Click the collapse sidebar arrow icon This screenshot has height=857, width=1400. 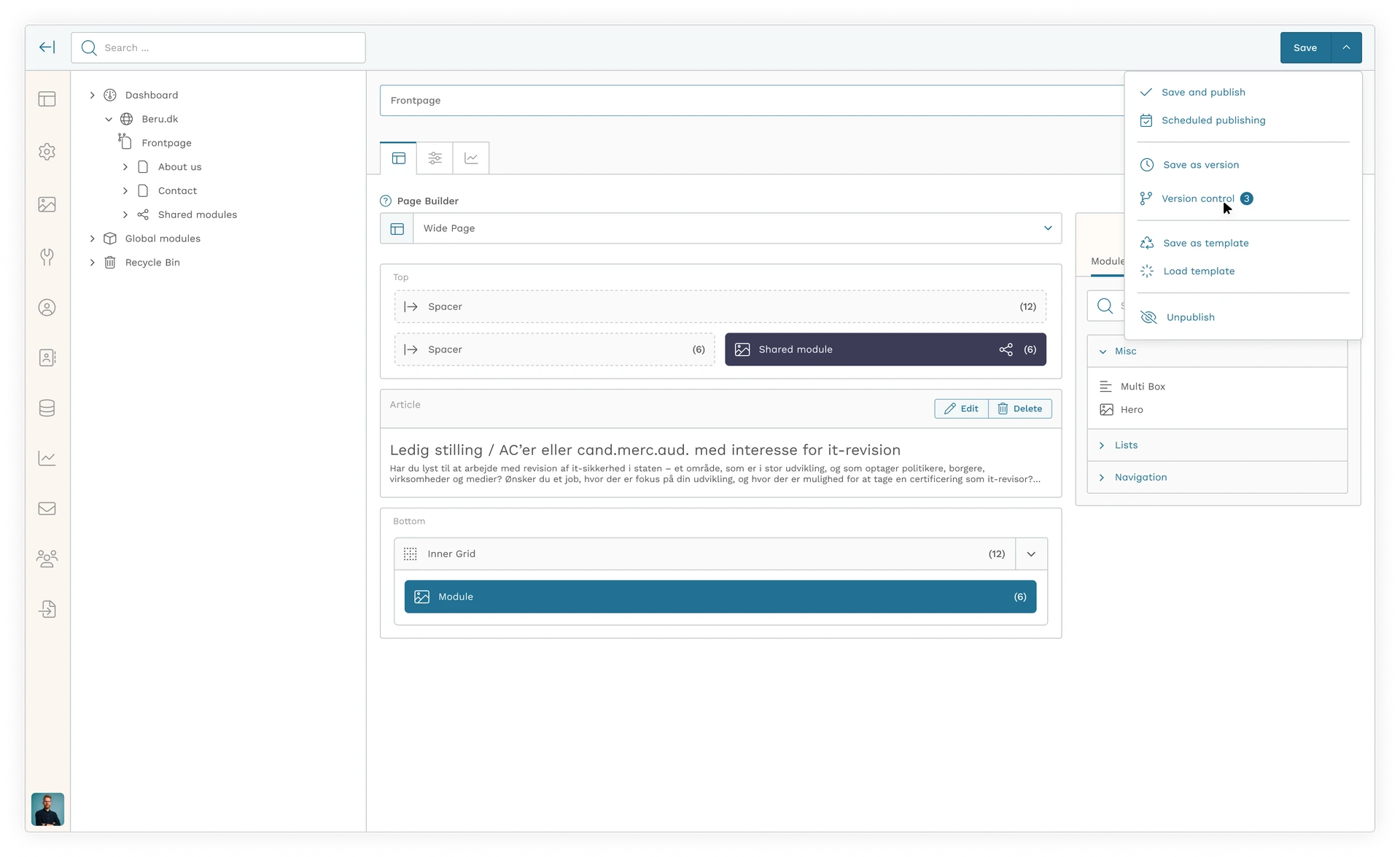click(47, 47)
